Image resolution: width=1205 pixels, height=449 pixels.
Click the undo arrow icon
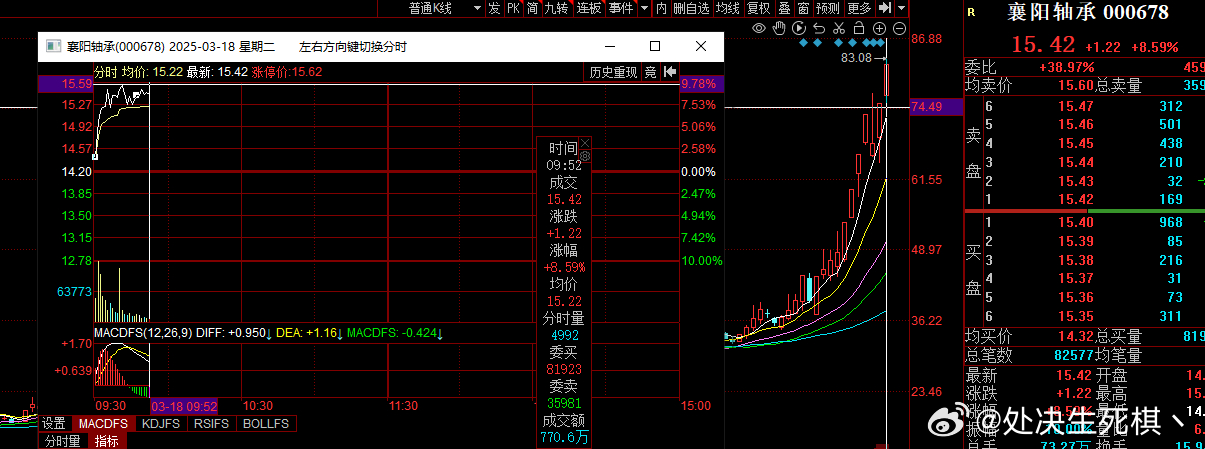[819, 28]
